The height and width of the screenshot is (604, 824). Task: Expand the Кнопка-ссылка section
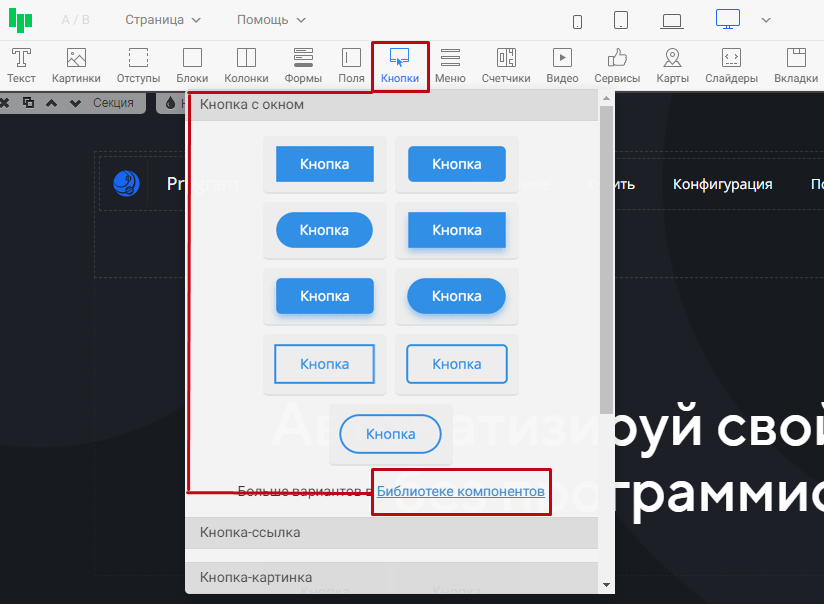click(392, 533)
